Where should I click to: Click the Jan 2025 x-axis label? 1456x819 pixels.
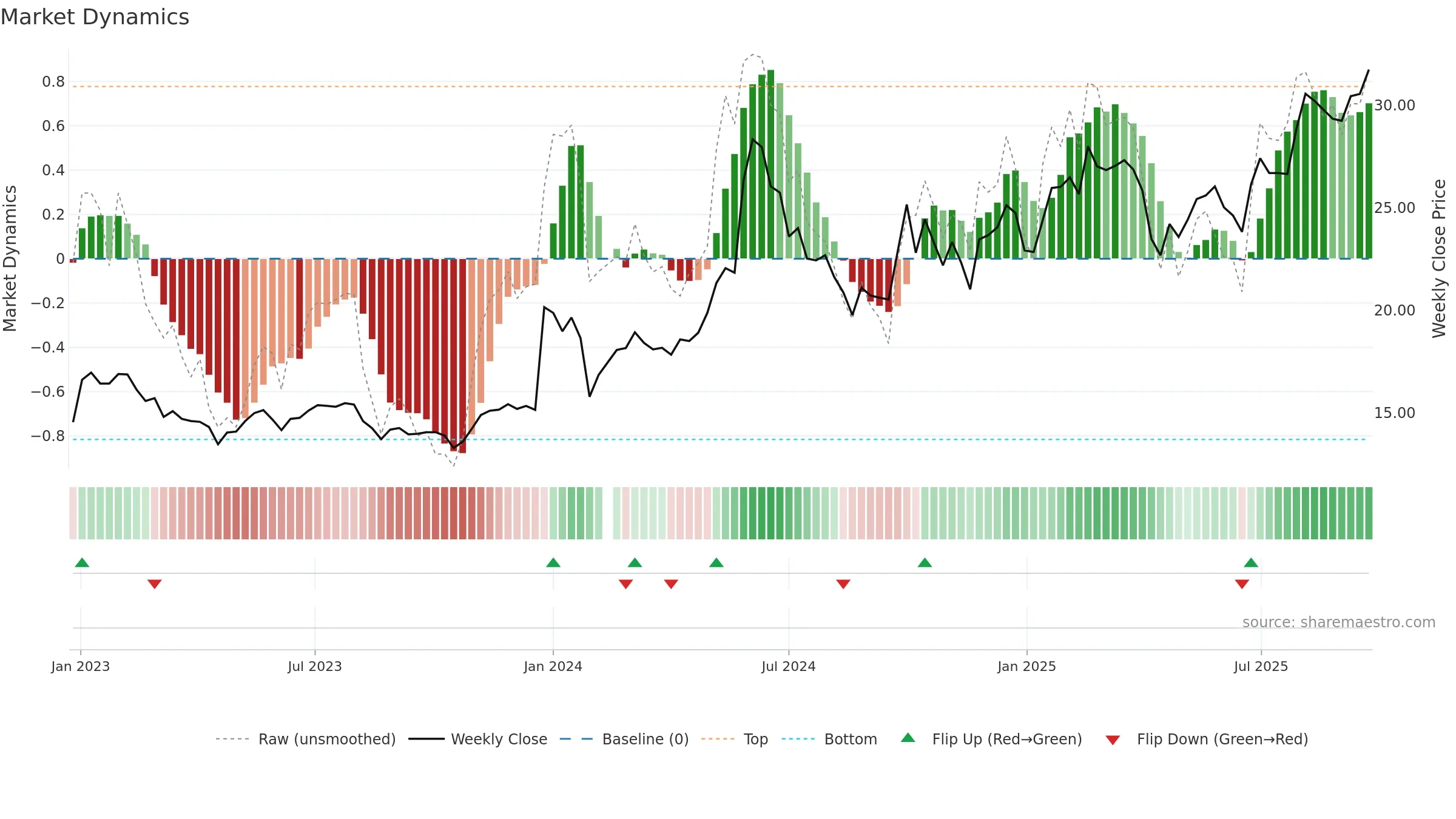point(1026,666)
